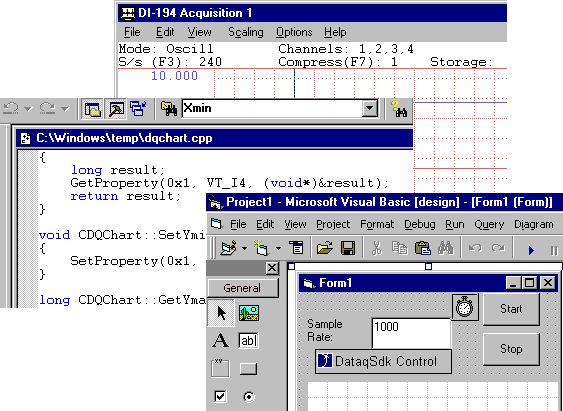Screen dimensions: 563x411
Task: Expand the Add Project dropdown arrow
Action: click(245, 248)
